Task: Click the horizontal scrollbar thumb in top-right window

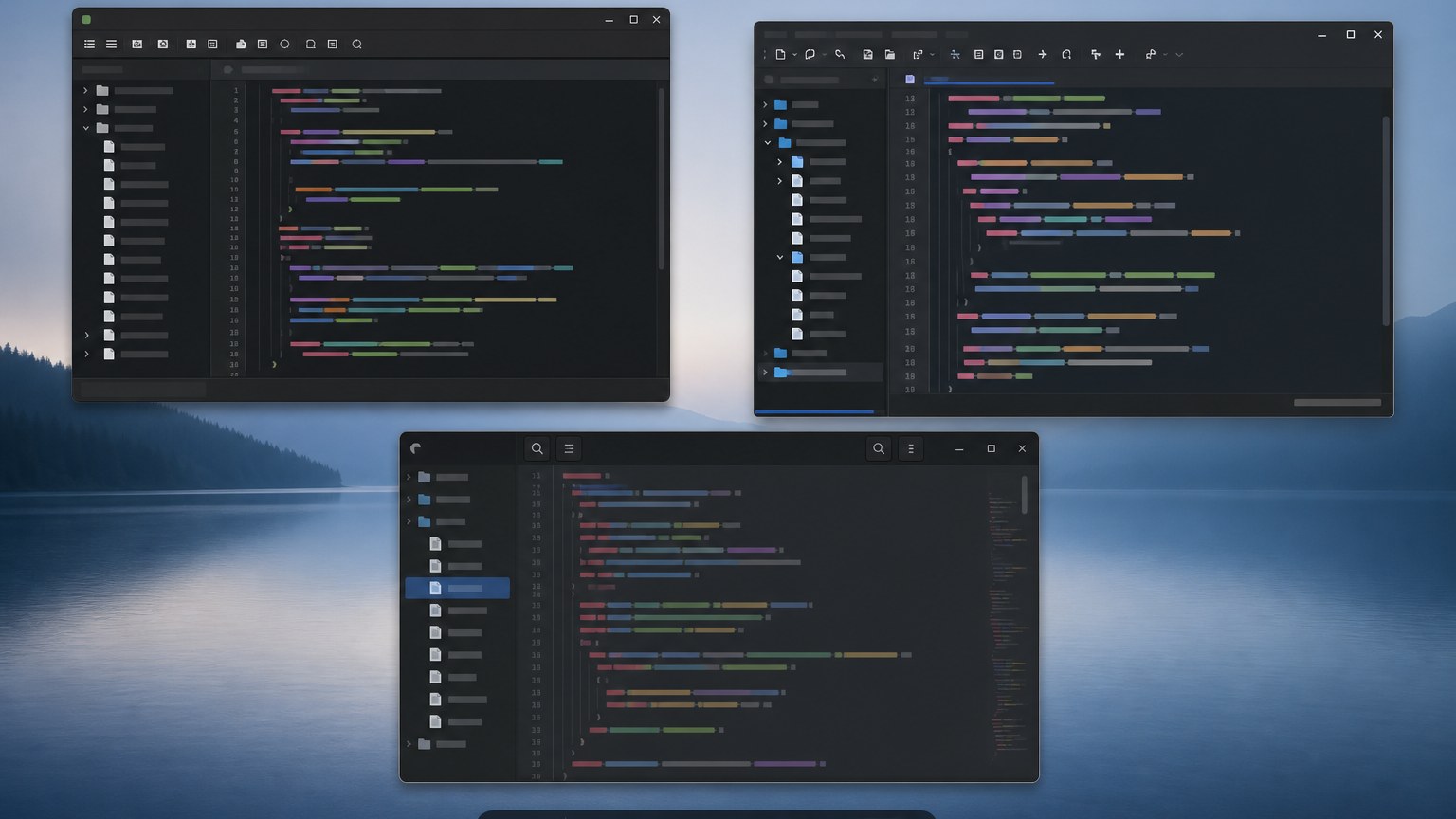Action: coord(1337,402)
